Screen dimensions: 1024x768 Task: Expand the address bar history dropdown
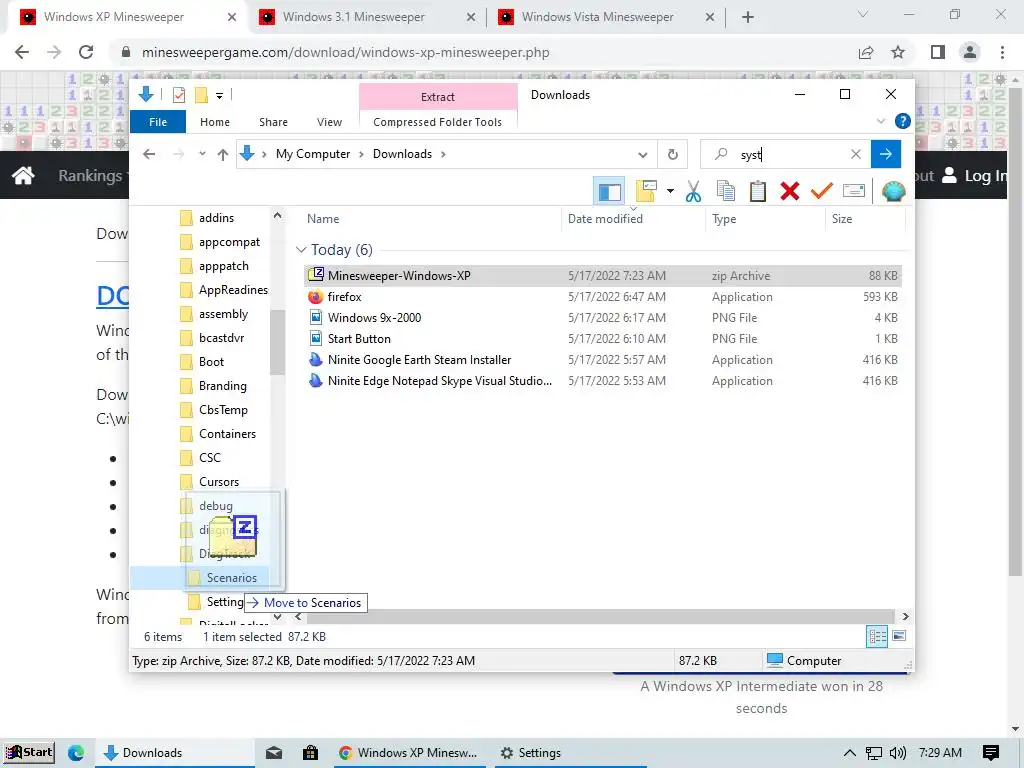tap(643, 155)
